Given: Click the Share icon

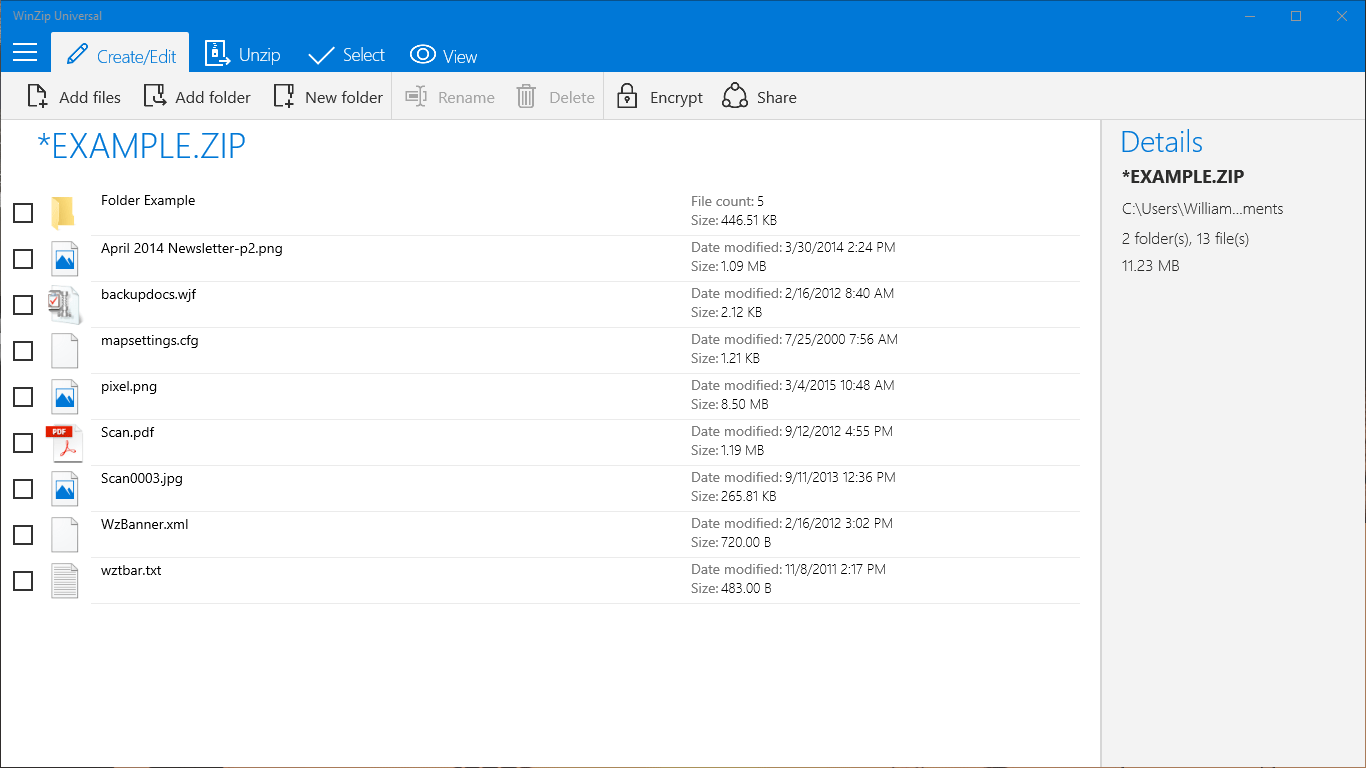Looking at the screenshot, I should pos(736,96).
